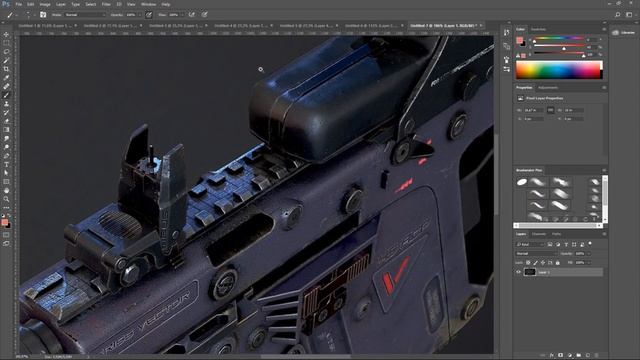Open the layer Fill dropdown arrow
The image size is (640, 360).
coord(588,262)
